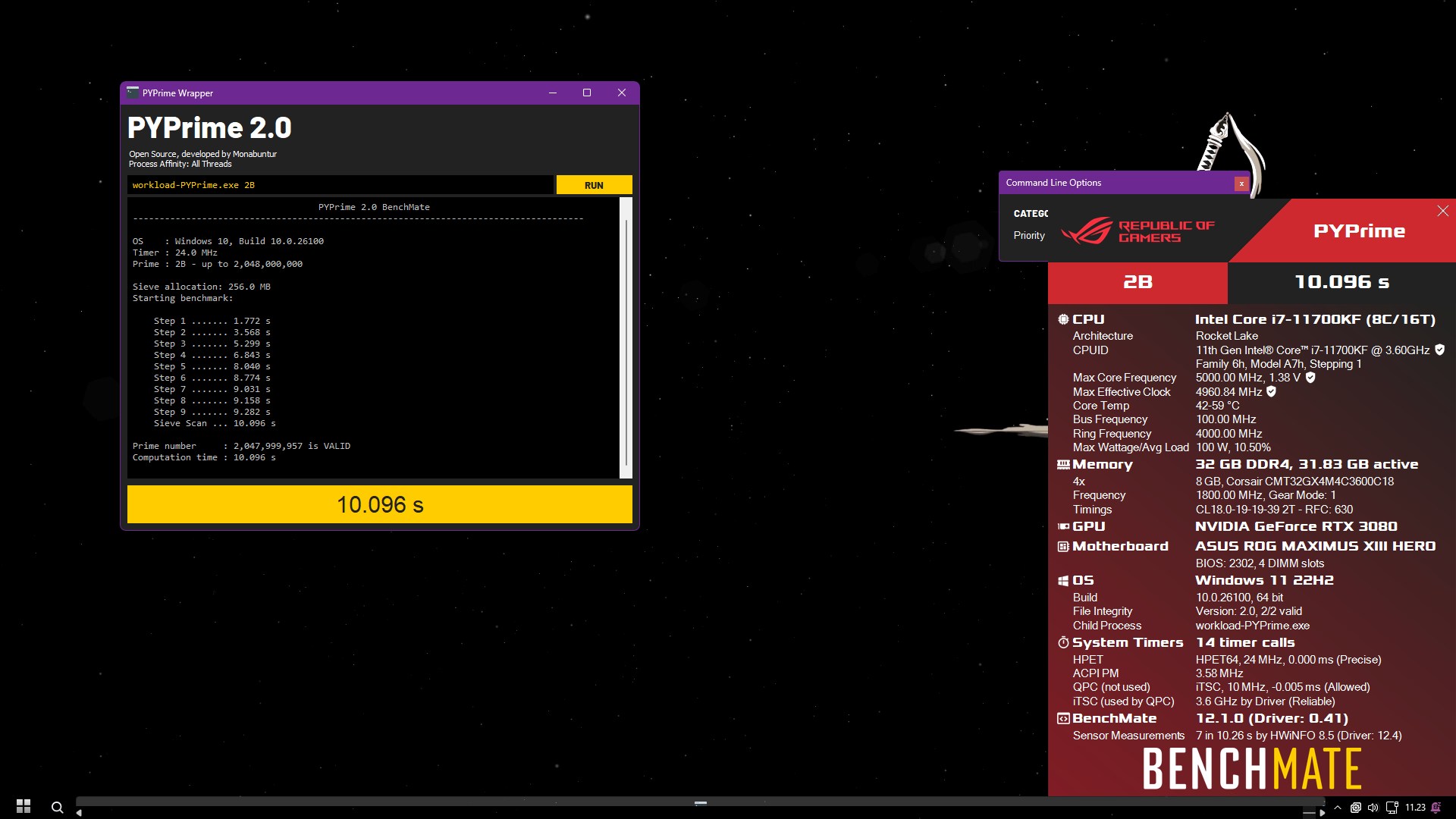Image resolution: width=1456 pixels, height=819 pixels.
Task: Click the workload-PYPrime.exe child process value
Action: pos(1252,626)
